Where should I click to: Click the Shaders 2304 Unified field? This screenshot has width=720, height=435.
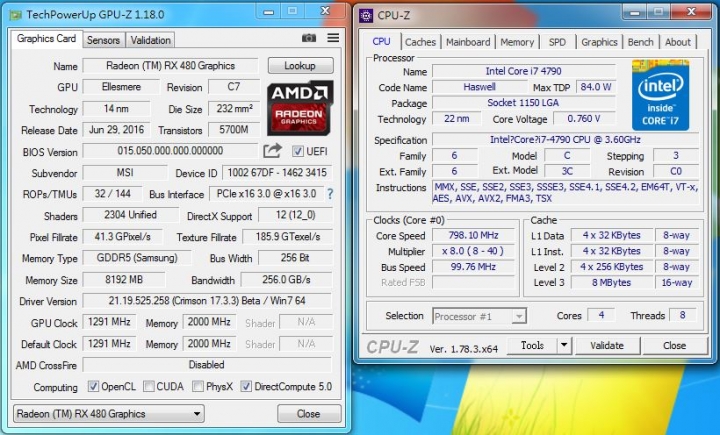point(130,215)
